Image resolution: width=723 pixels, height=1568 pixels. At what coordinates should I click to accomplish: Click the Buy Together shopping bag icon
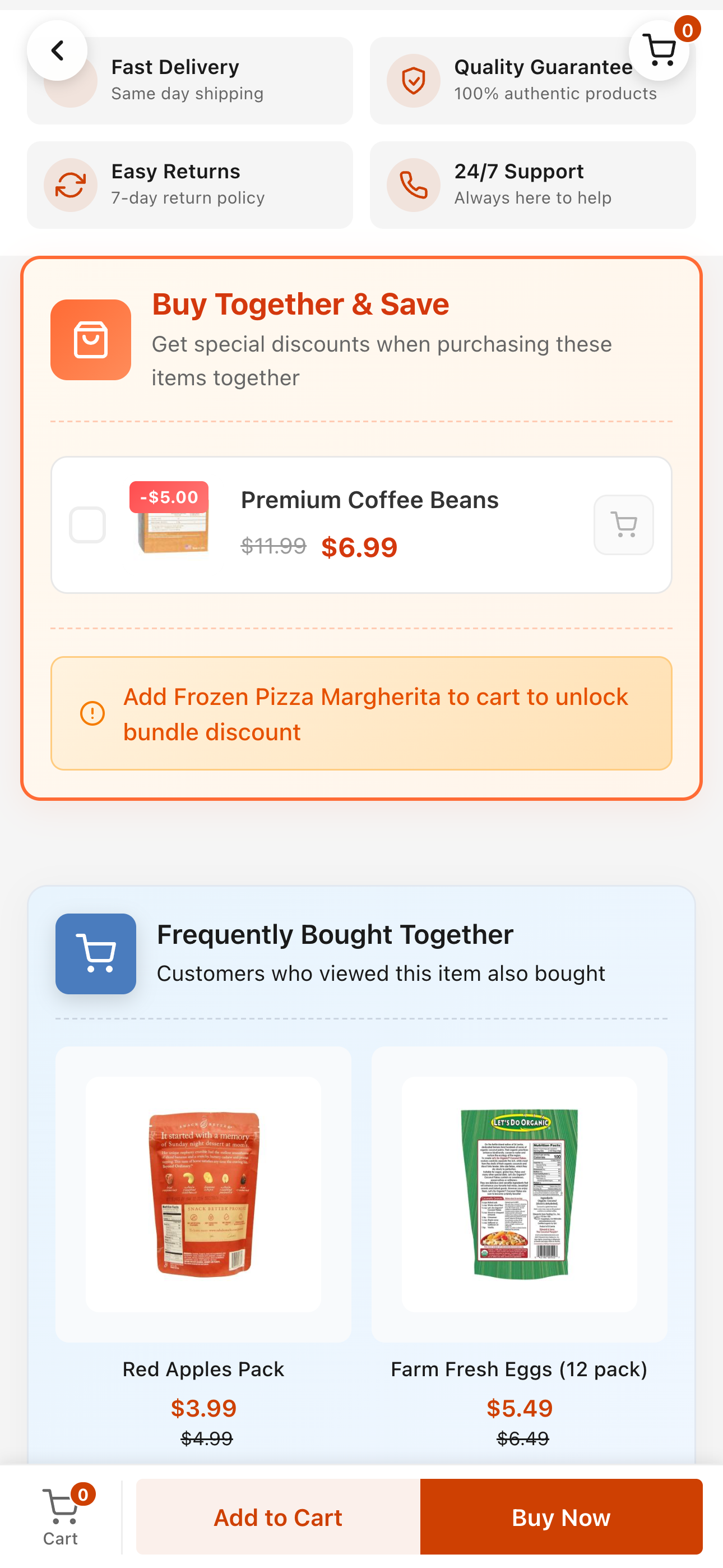(91, 340)
